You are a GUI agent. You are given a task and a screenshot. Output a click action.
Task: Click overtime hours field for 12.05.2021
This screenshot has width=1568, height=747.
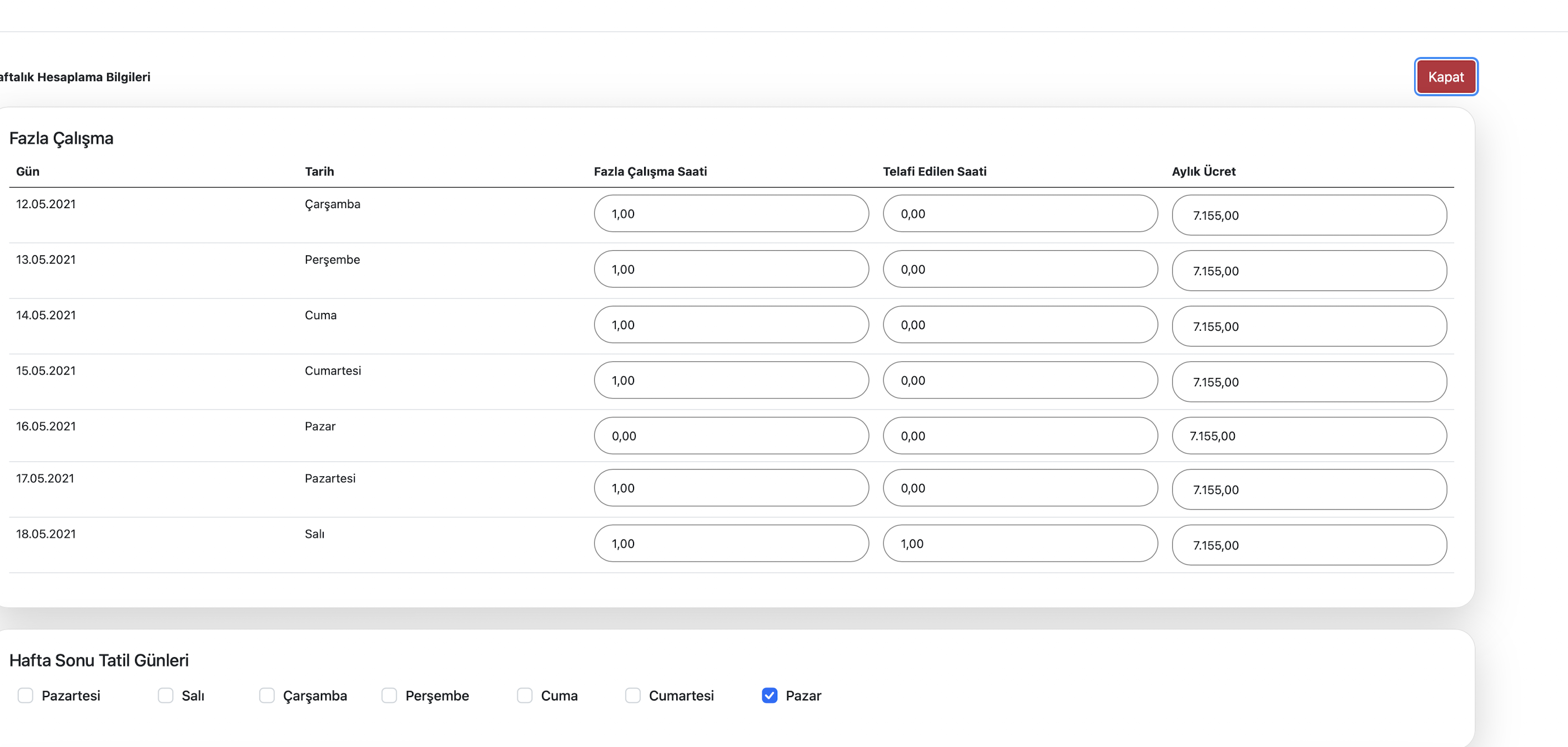click(x=731, y=214)
